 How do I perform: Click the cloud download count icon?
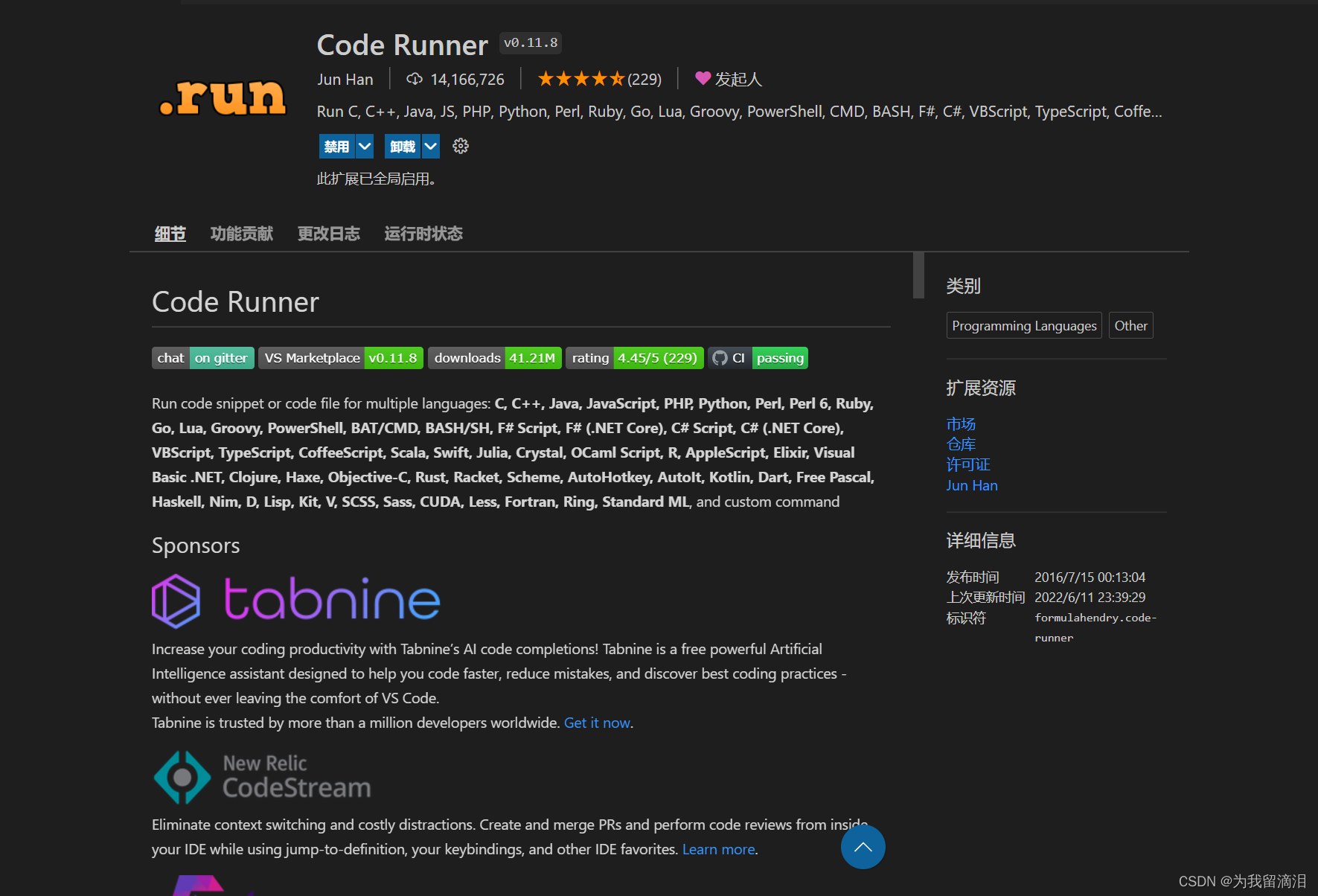[415, 79]
